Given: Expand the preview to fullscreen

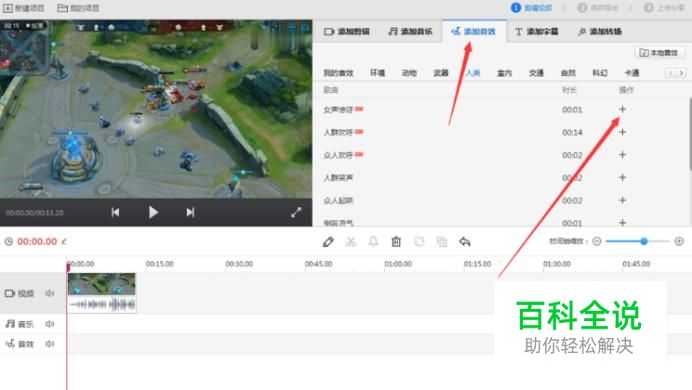Looking at the screenshot, I should coord(296,212).
